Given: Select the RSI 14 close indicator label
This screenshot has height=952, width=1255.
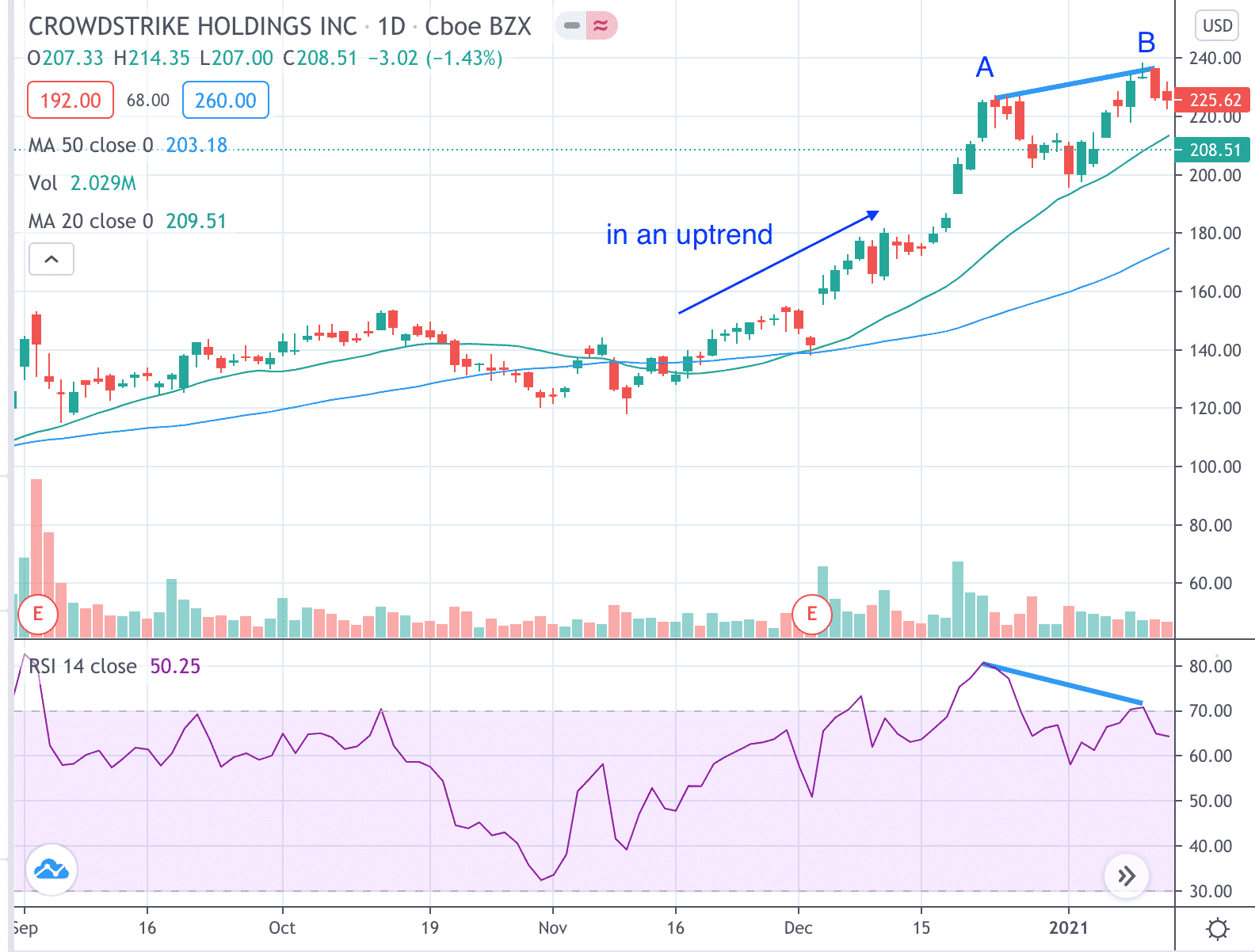Looking at the screenshot, I should (82, 666).
